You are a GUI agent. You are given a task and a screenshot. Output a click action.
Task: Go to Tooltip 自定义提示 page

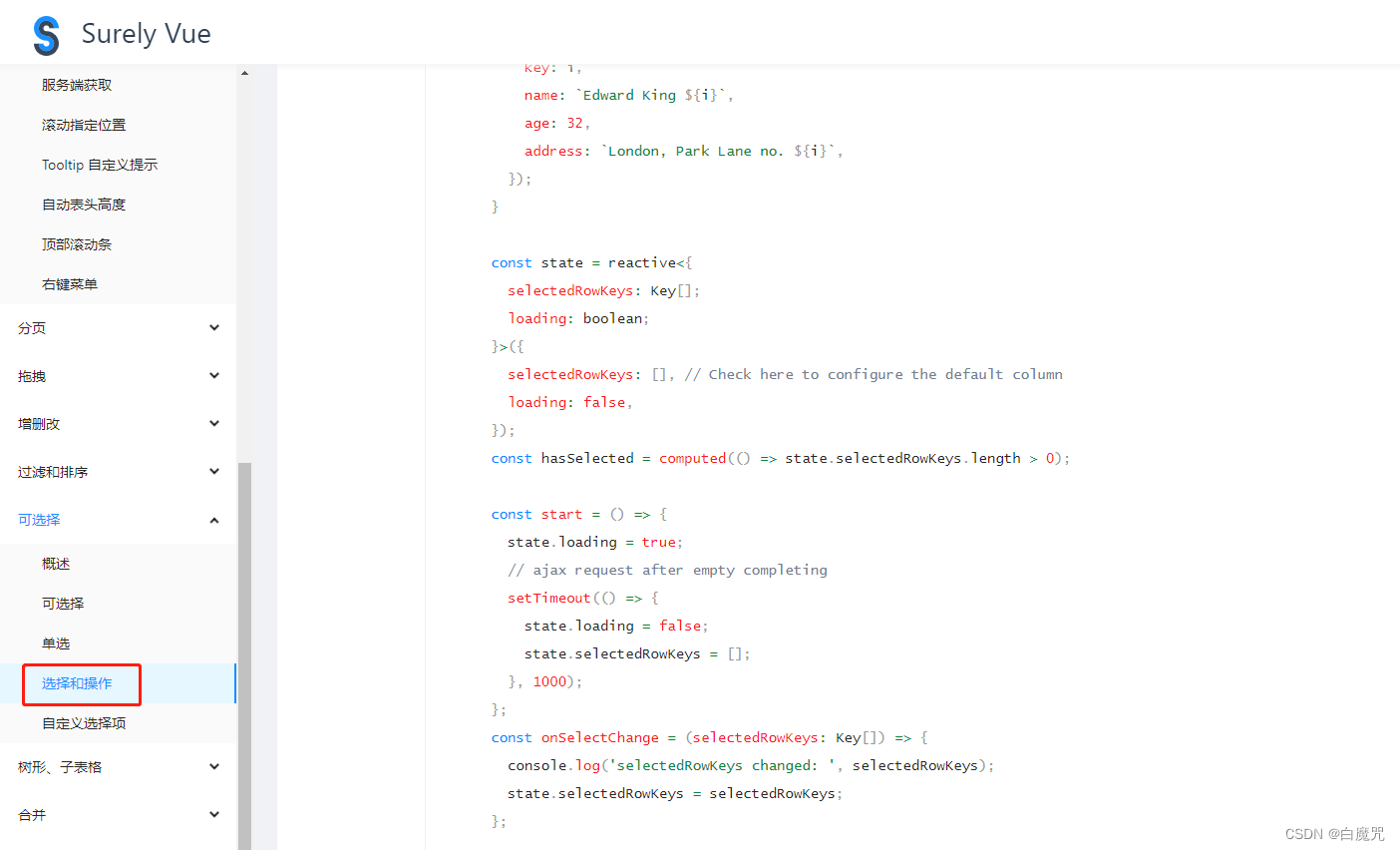pyautogui.click(x=100, y=165)
